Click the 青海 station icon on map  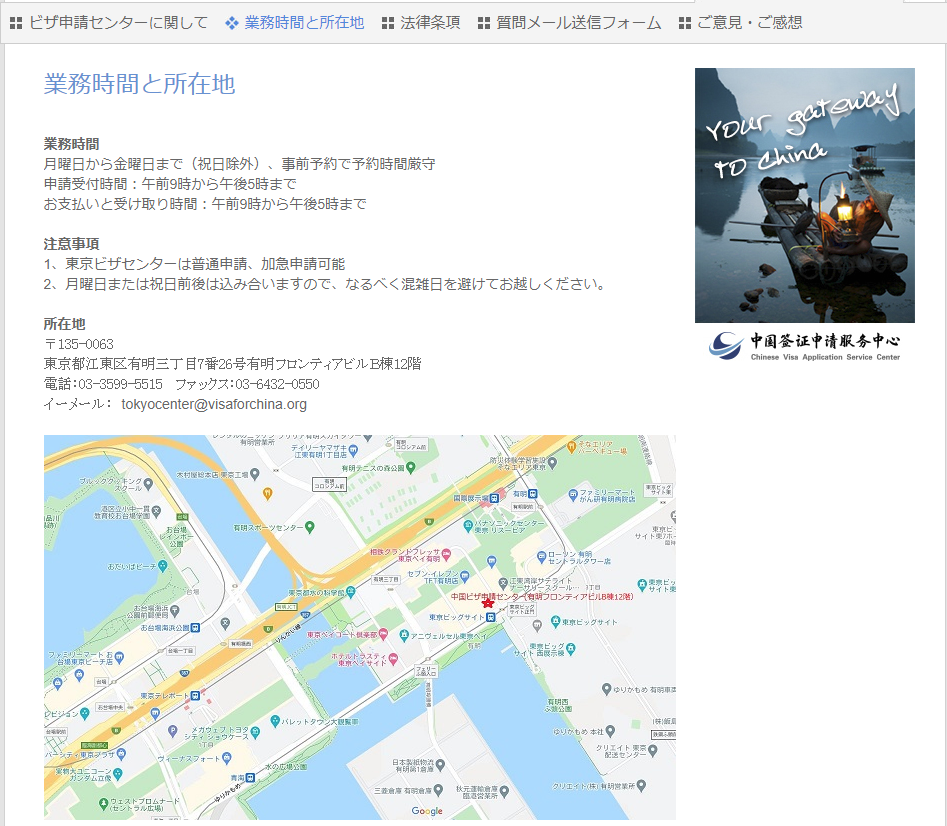(x=249, y=778)
